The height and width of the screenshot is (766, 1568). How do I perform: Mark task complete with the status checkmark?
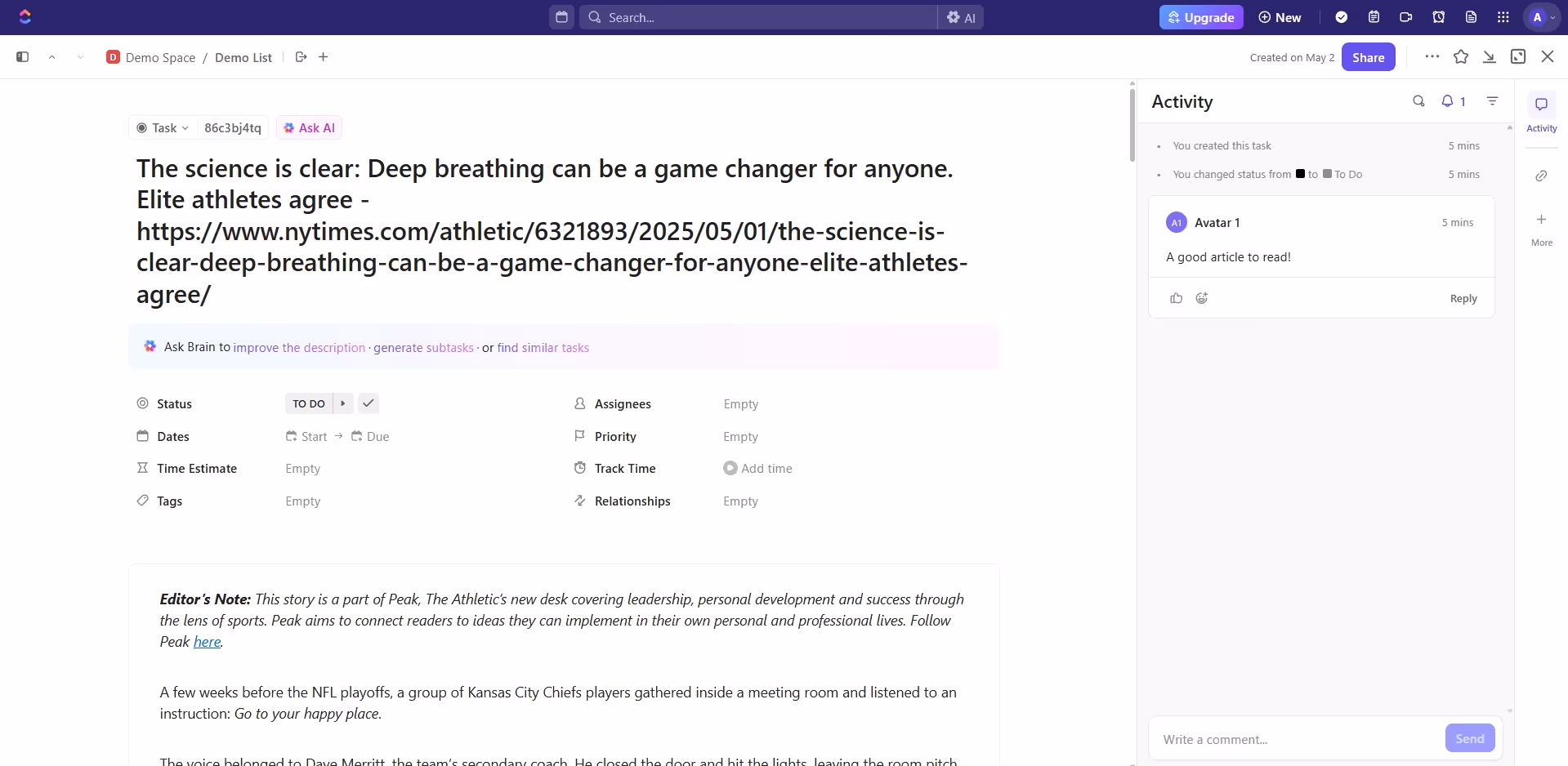[x=369, y=403]
